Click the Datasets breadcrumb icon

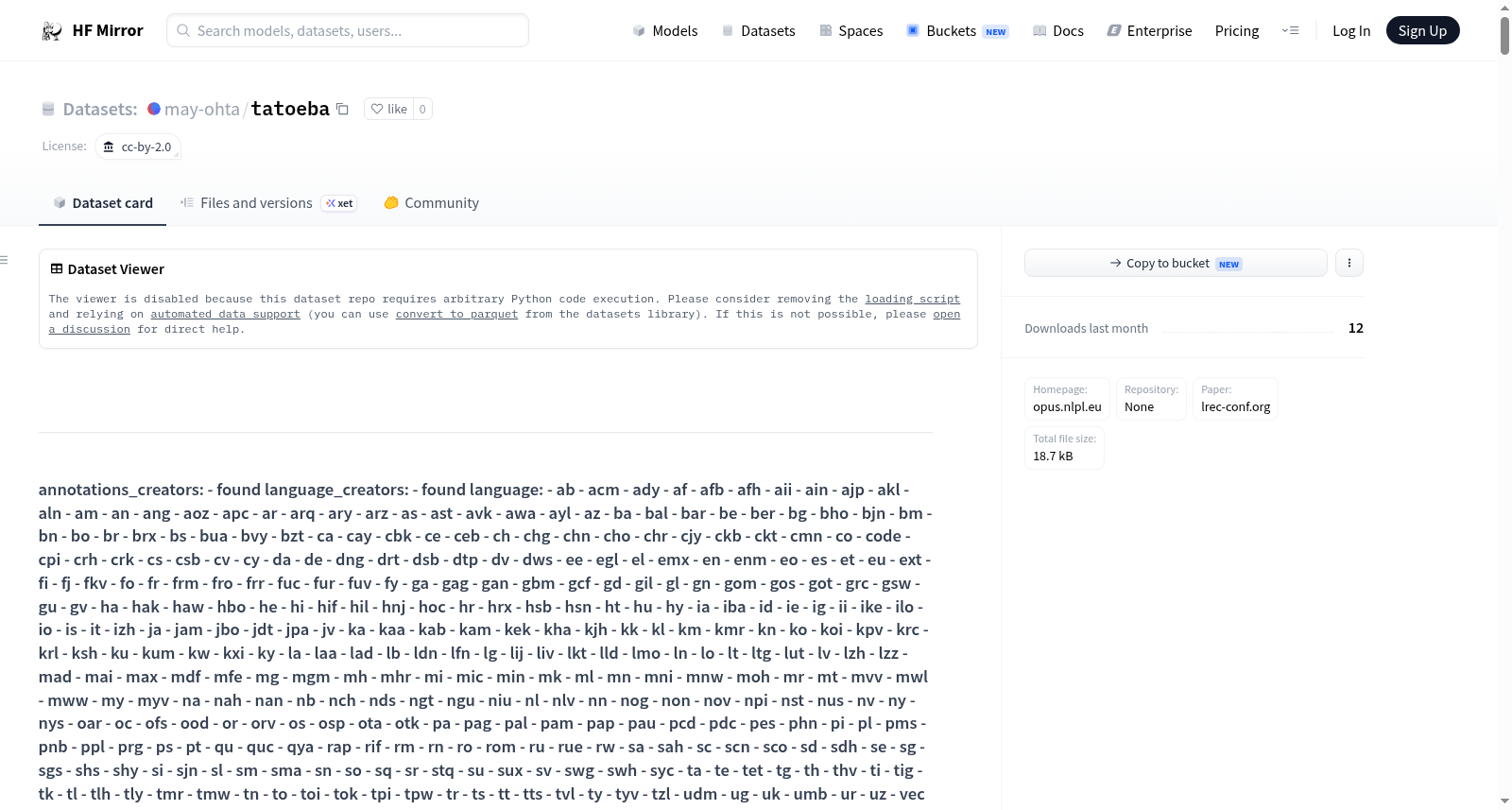pyautogui.click(x=48, y=110)
